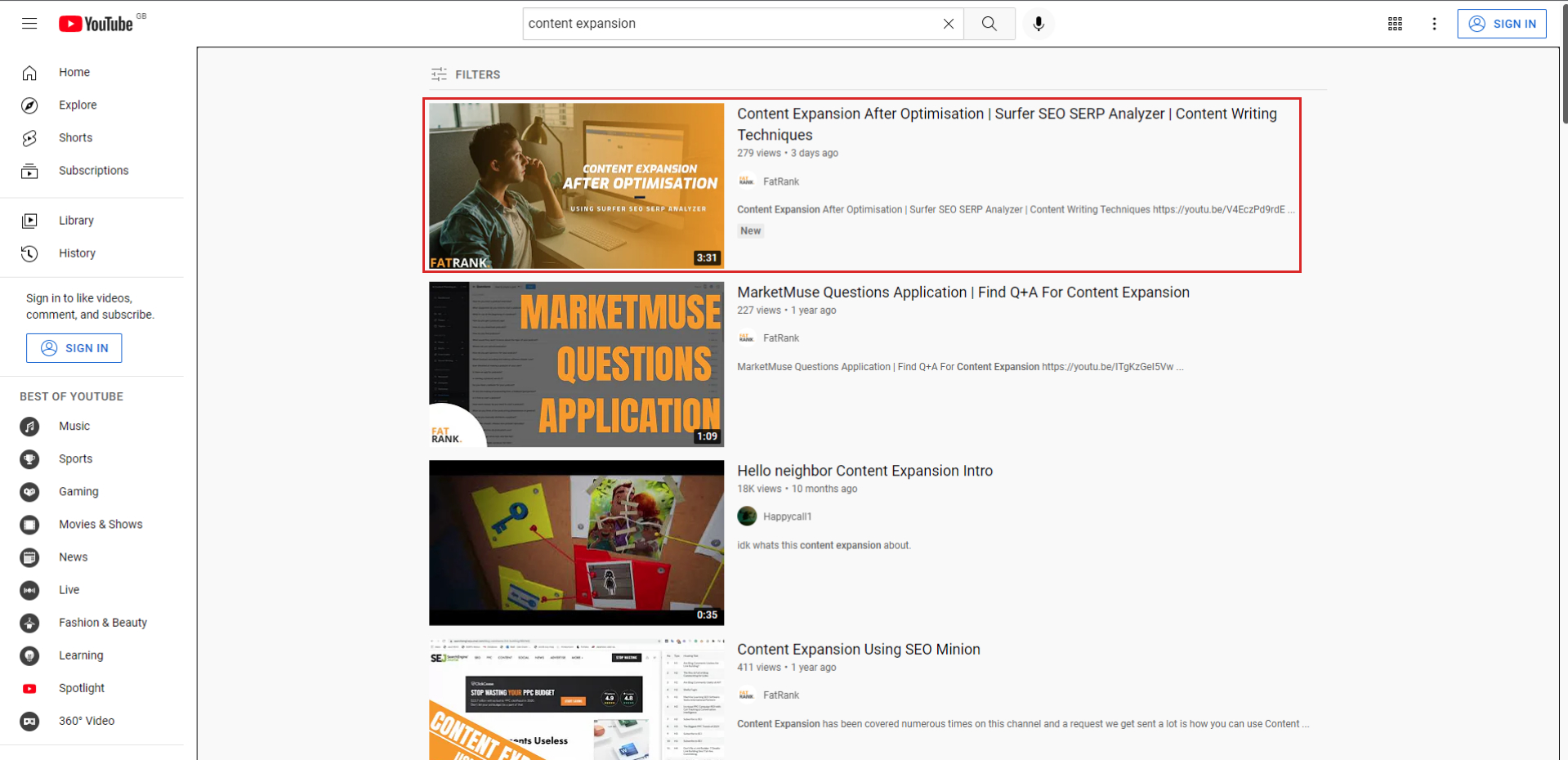Image resolution: width=1568 pixels, height=760 pixels.
Task: Open Content Expansion After Optimisation thumbnail
Action: [x=576, y=186]
